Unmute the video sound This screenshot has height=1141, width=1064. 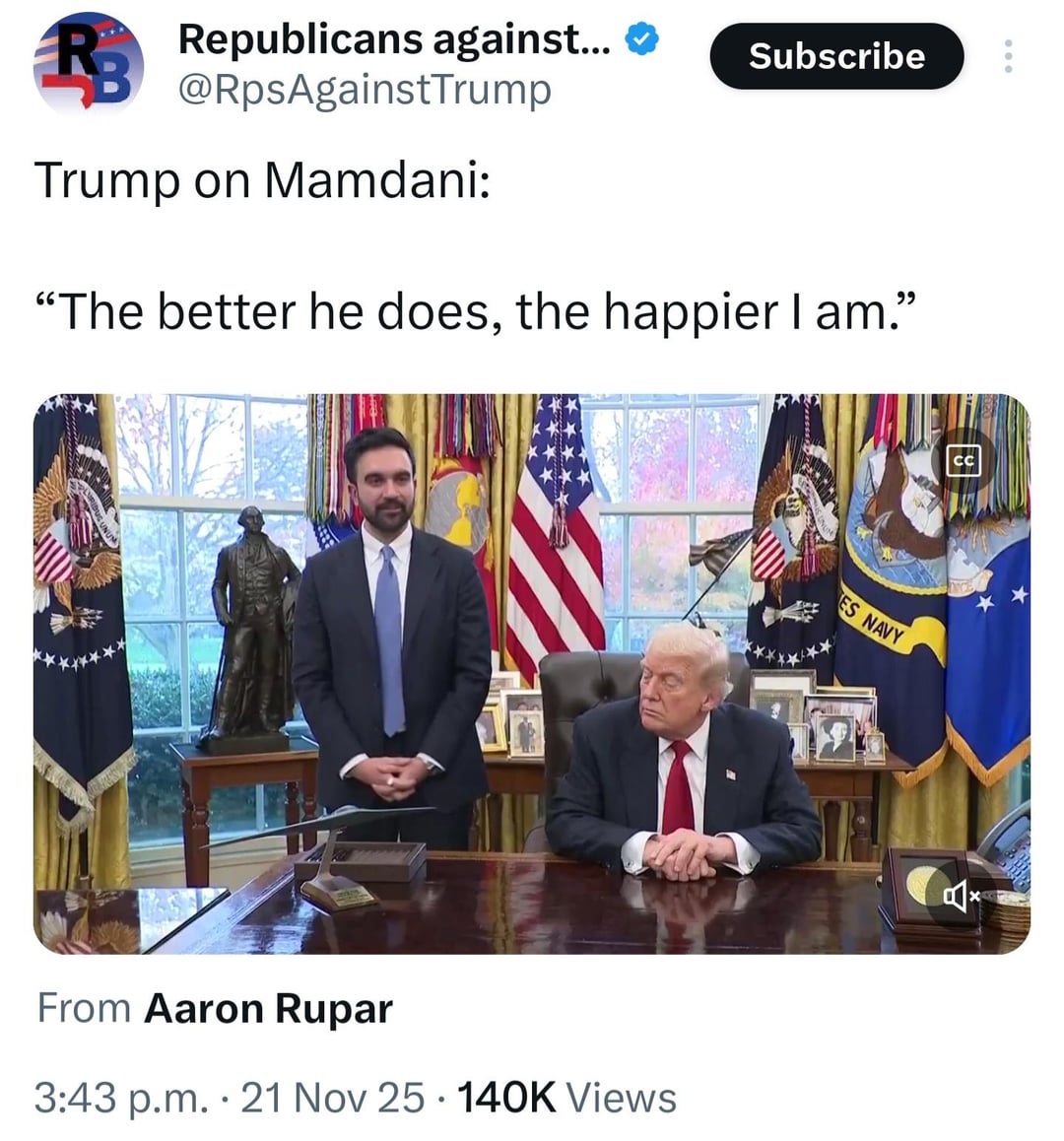[x=961, y=897]
